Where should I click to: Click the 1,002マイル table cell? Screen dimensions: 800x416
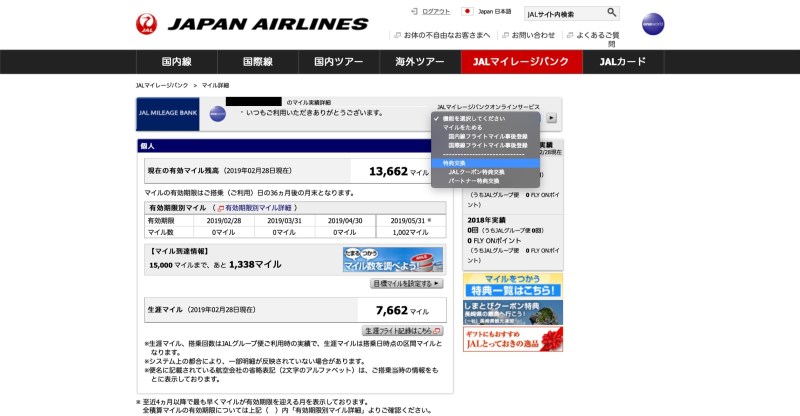click(x=411, y=232)
